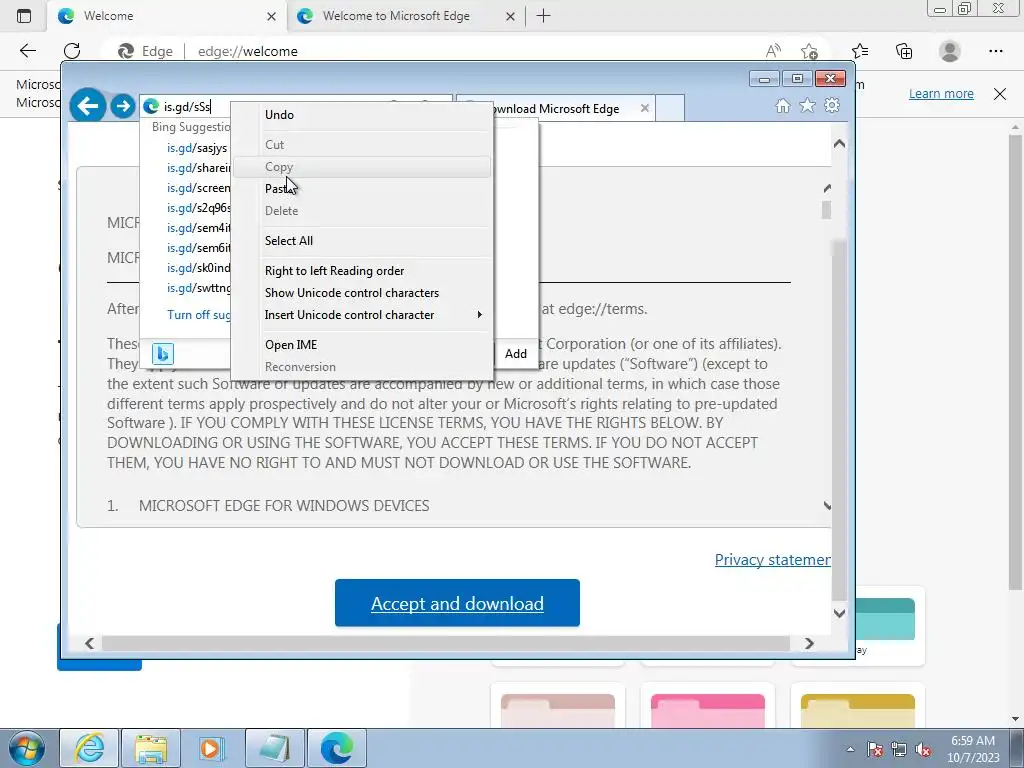Click the taskbar notepad-style app icon
The width and height of the screenshot is (1024, 768).
coord(274,748)
